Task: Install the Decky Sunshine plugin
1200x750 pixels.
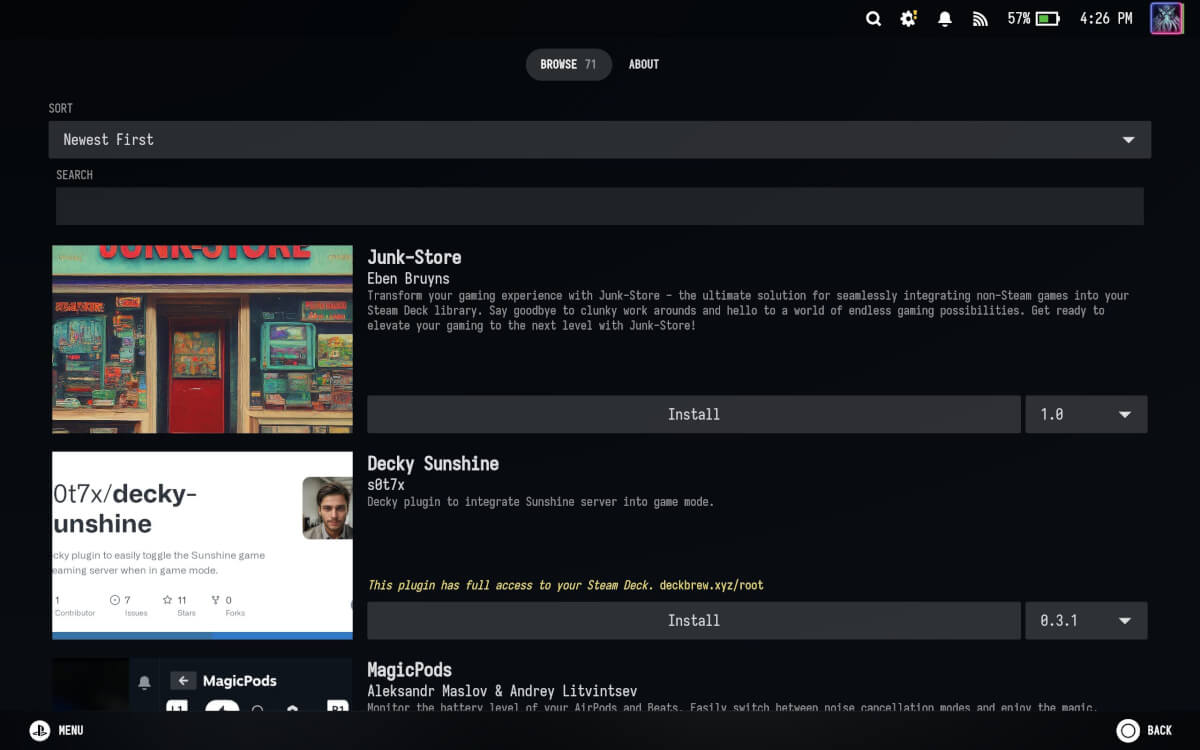Action: 694,620
